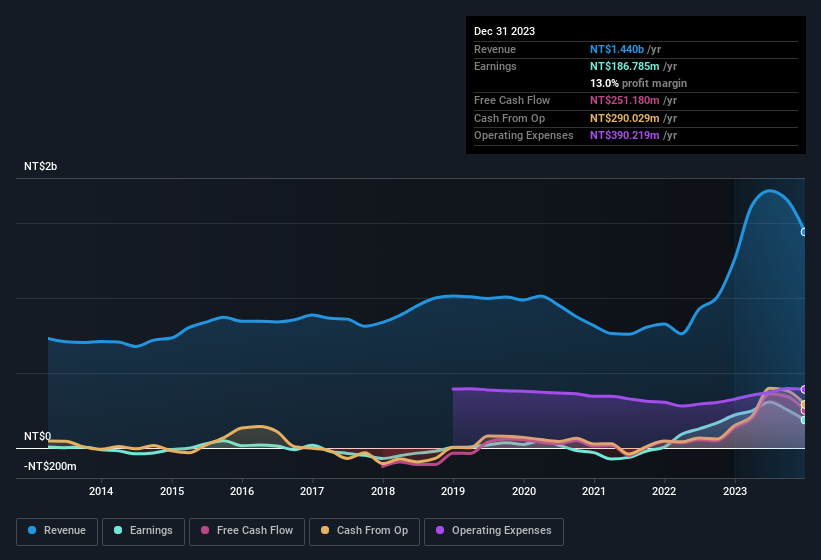
Task: Toggle the Revenue legend item
Action: (x=57, y=531)
